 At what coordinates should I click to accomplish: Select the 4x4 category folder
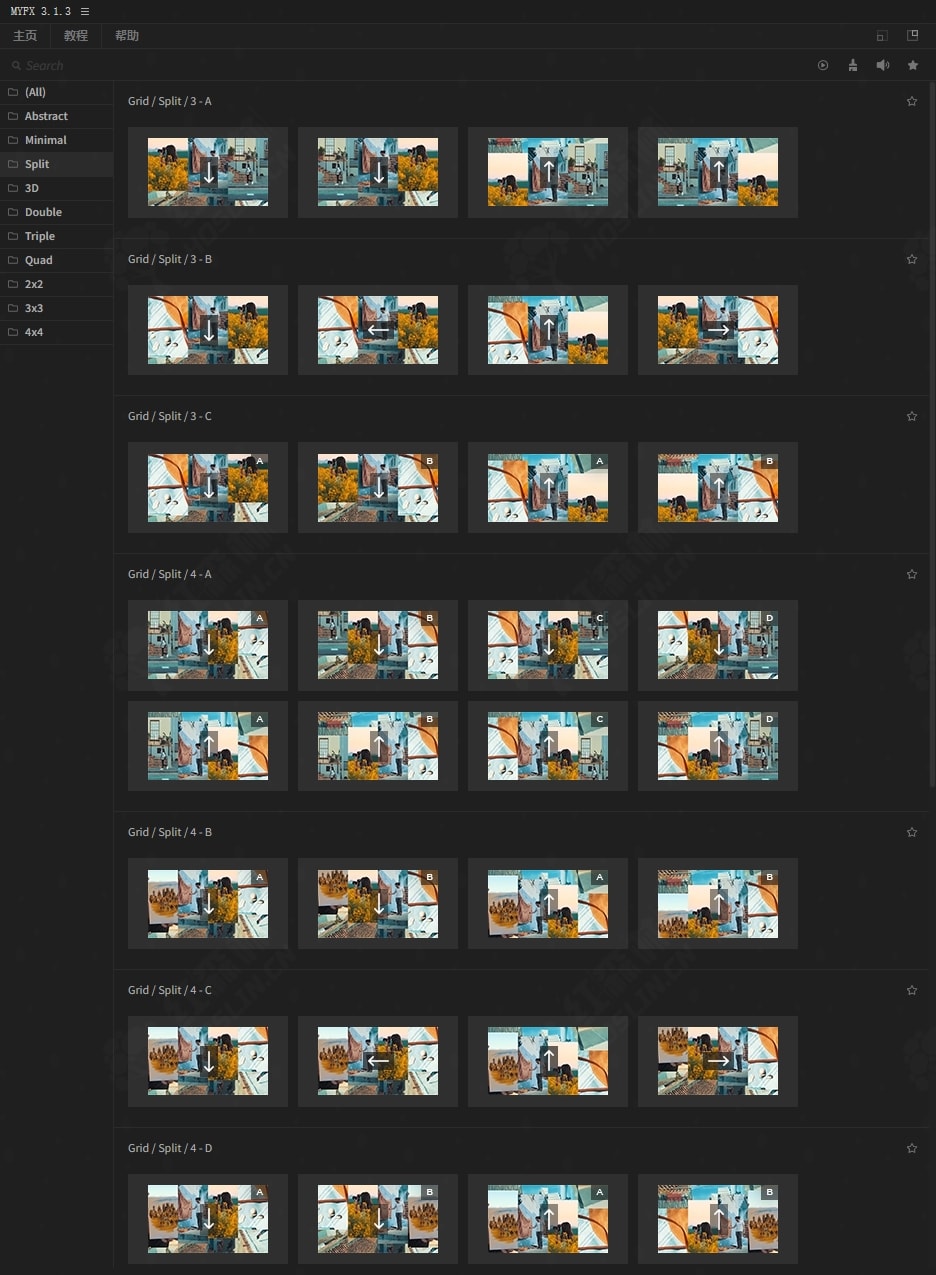click(x=56, y=332)
